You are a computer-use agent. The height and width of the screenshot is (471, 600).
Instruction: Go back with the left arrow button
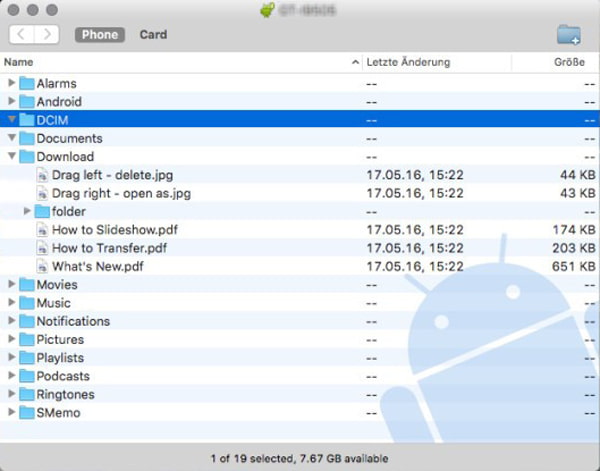[21, 34]
